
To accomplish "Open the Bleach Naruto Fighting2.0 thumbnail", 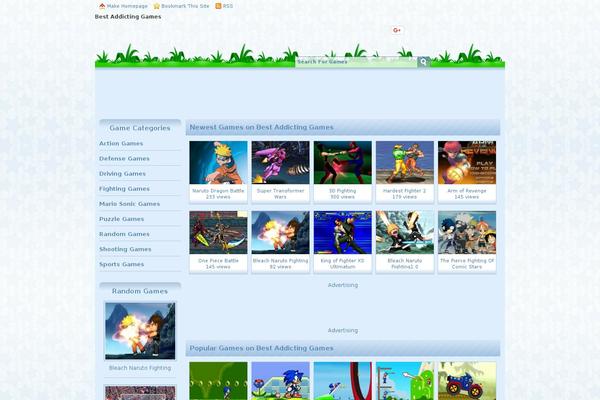I will point(405,232).
